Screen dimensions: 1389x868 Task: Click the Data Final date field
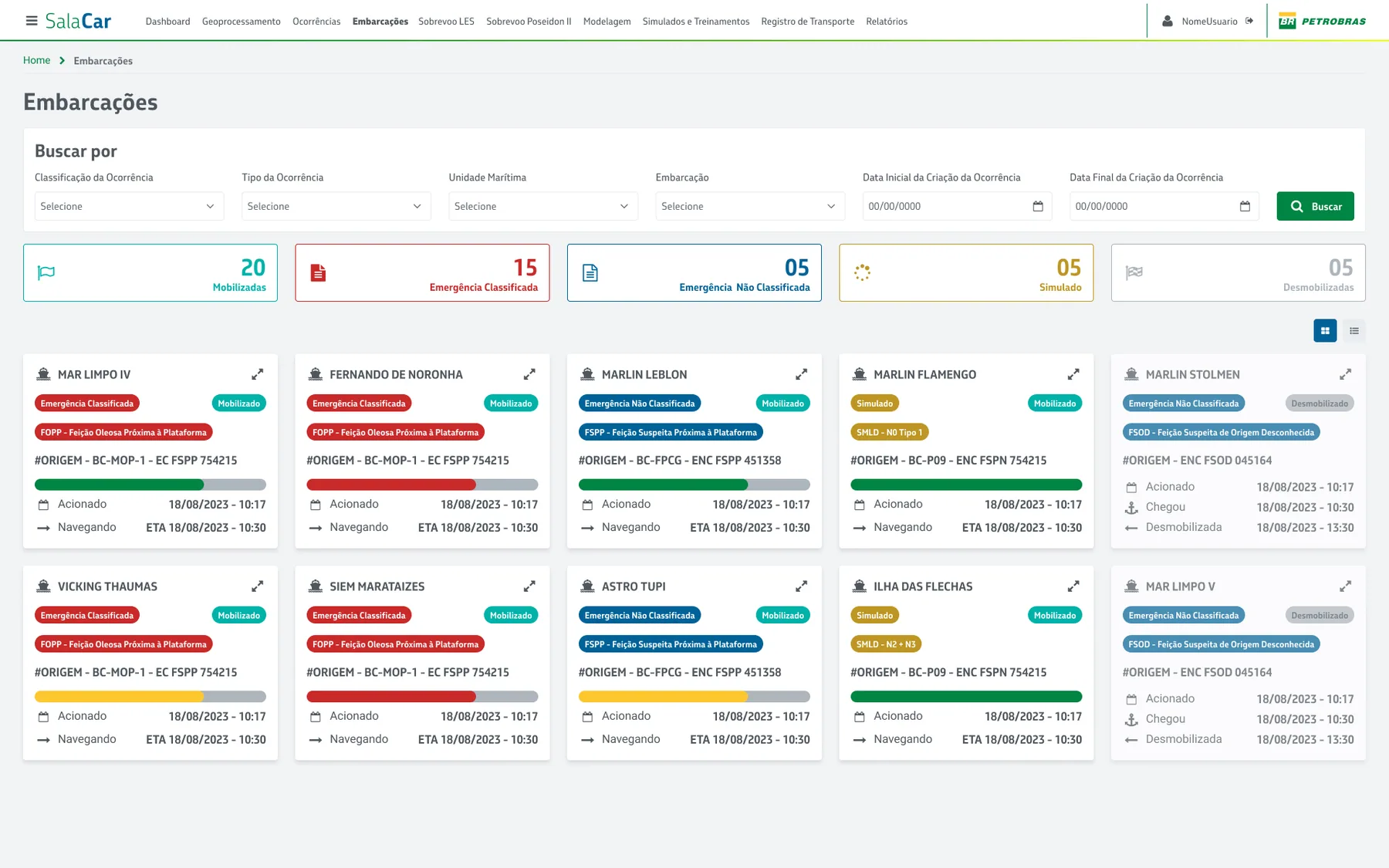(x=1164, y=206)
